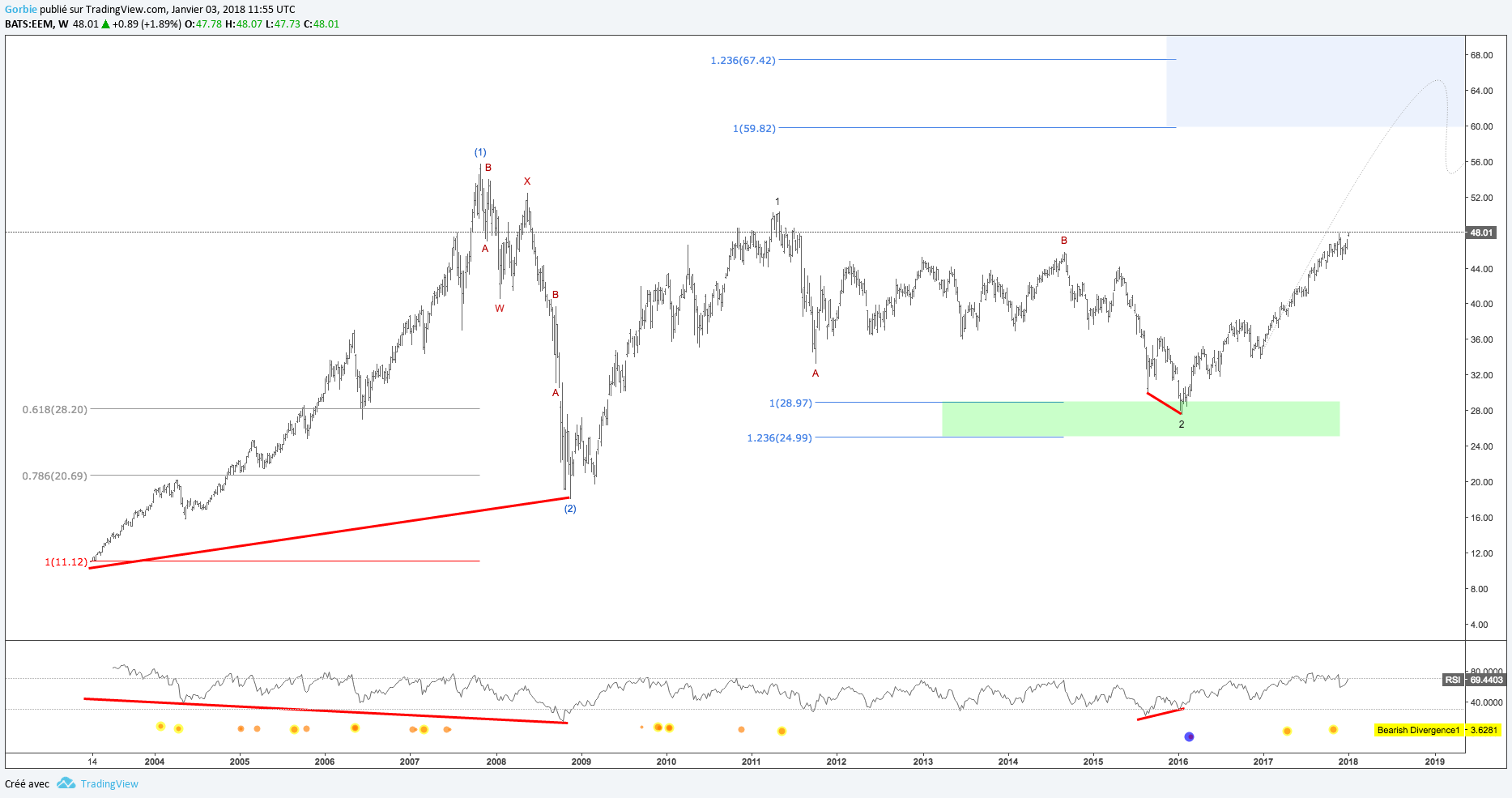The width and height of the screenshot is (1512, 798).
Task: Click the red 1(11.12) level label
Action: [x=66, y=562]
